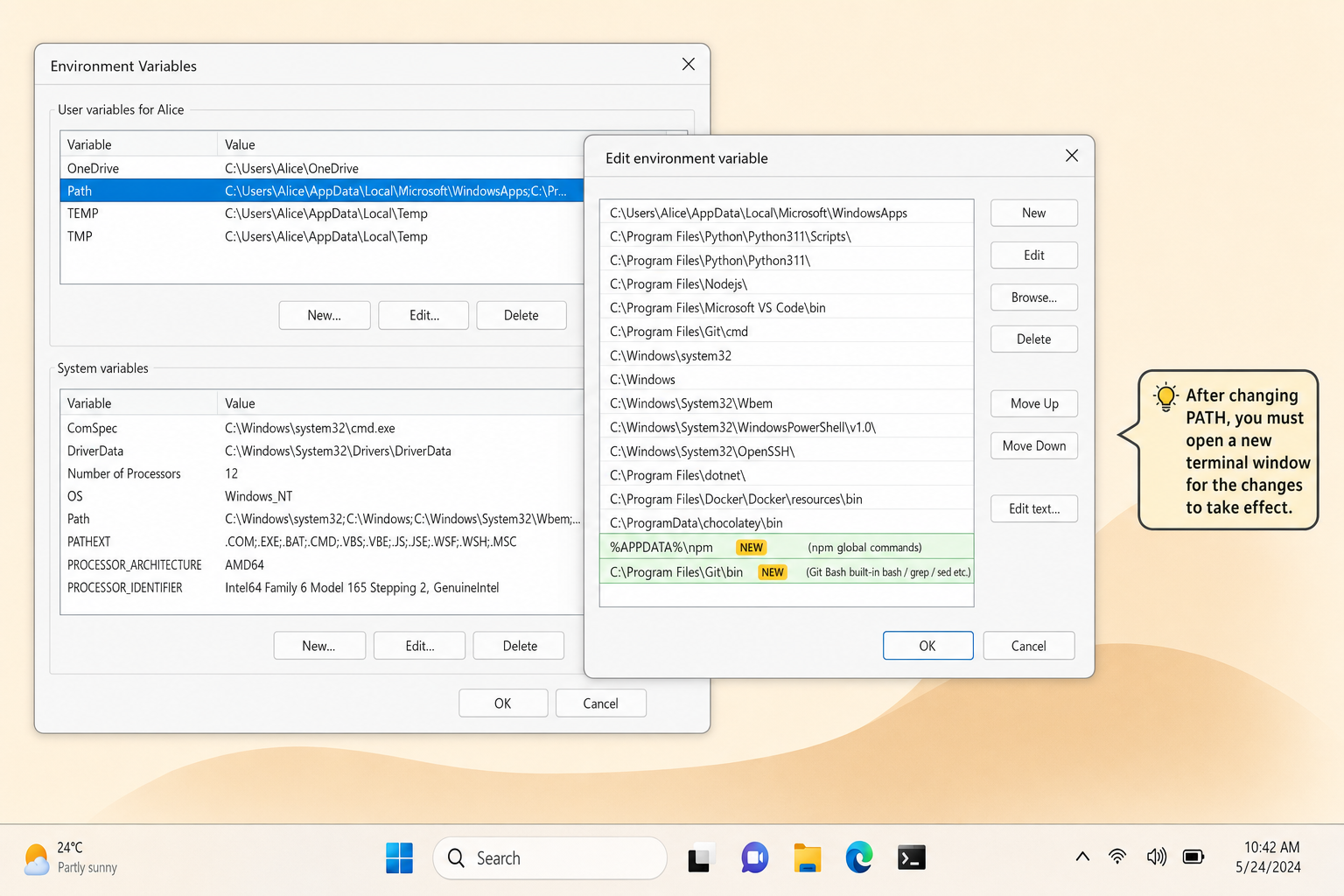Select the Python311\Scripts\ path entry
The width and height of the screenshot is (1344, 896).
click(x=787, y=236)
